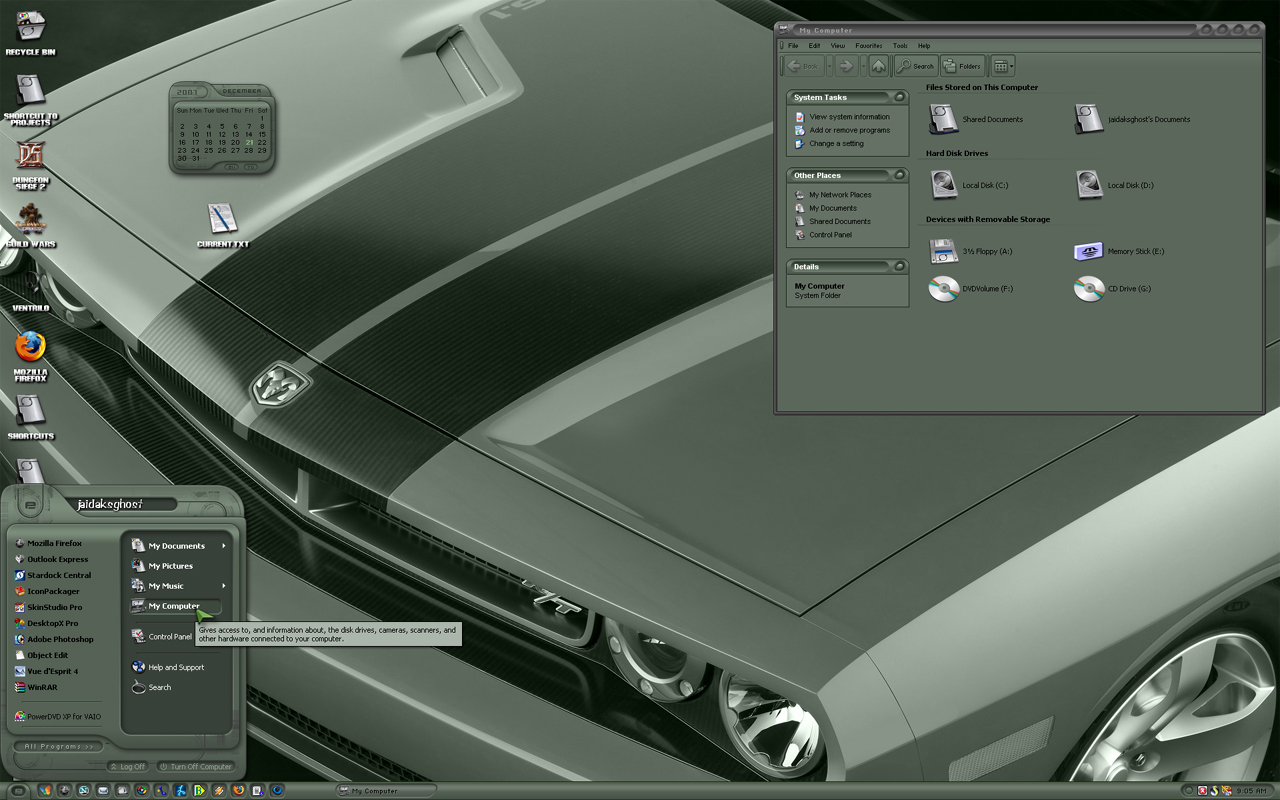Open Forward button history dropdown arrow
Image resolution: width=1280 pixels, height=800 pixels.
862,66
